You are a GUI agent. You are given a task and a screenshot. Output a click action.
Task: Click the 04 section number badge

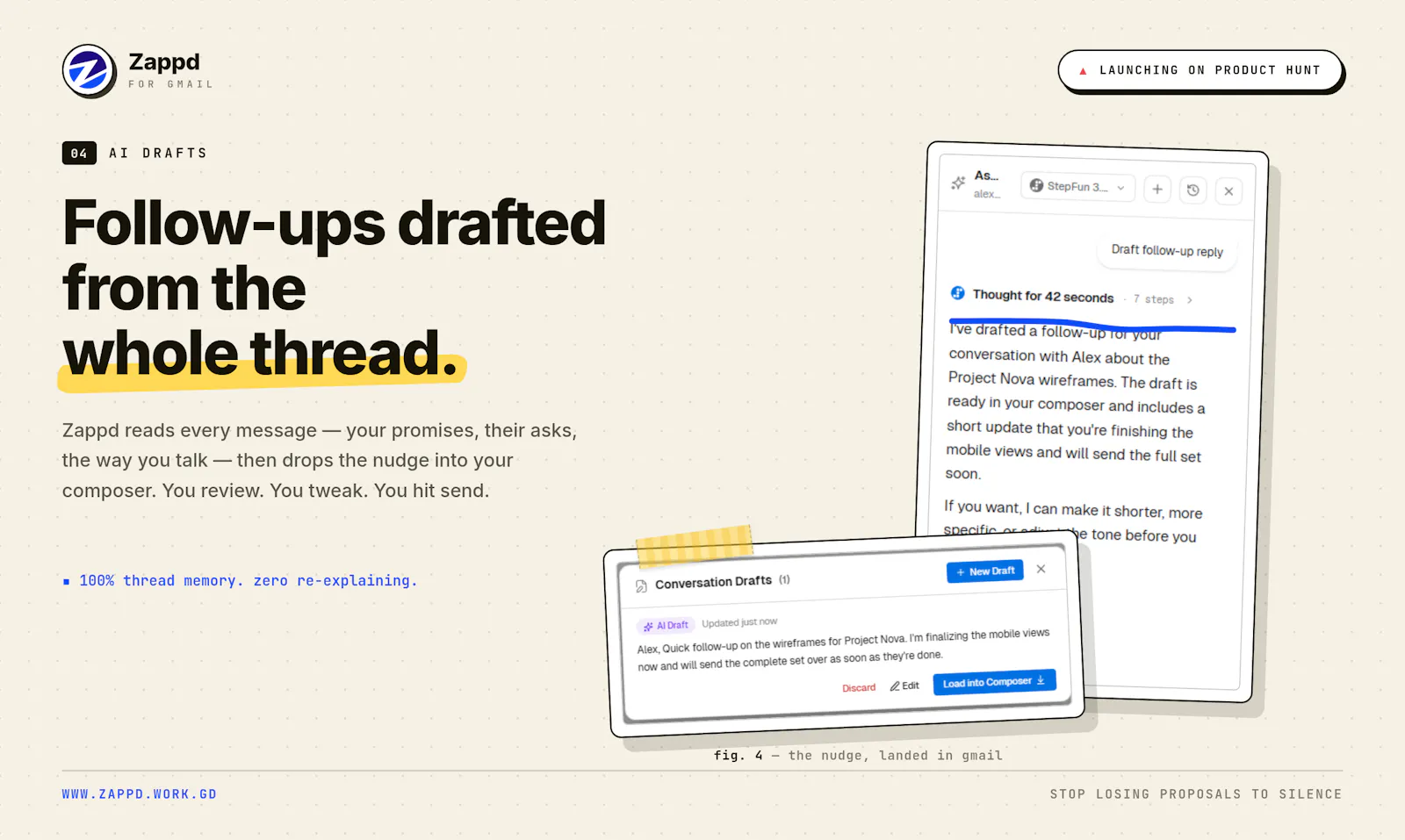79,153
